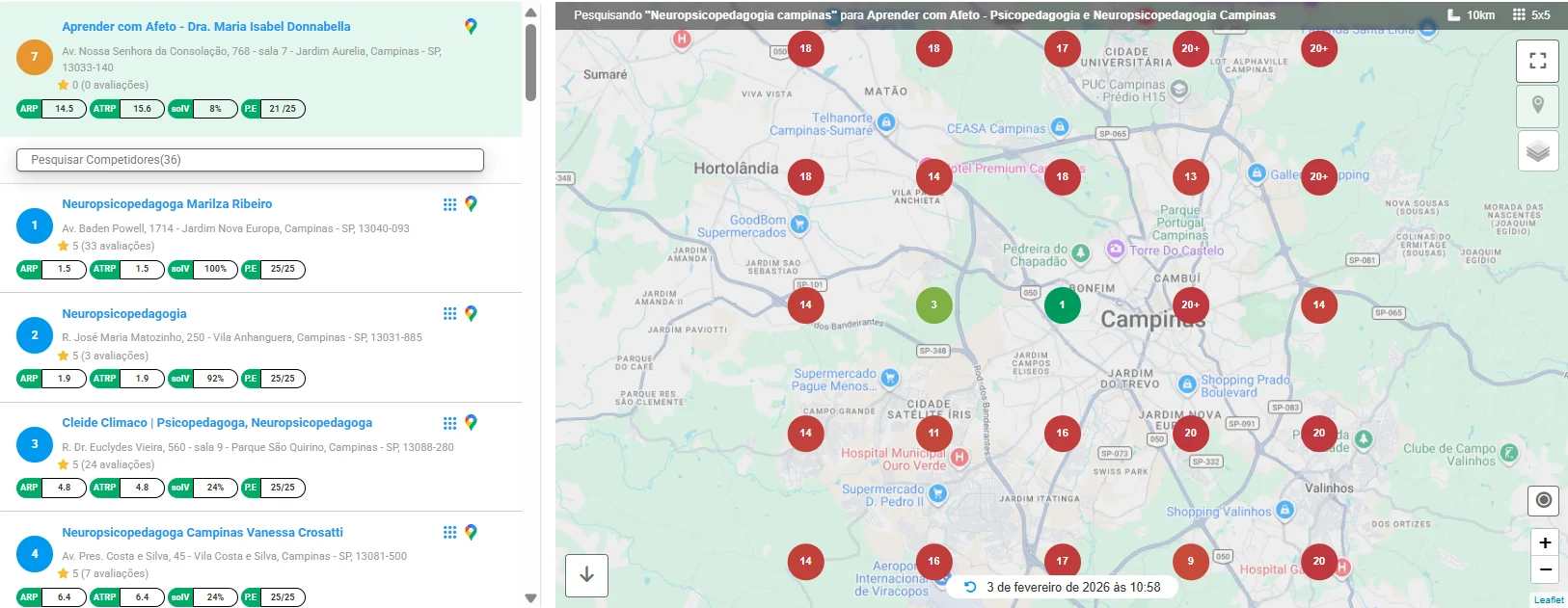The image size is (1568, 608).
Task: Zoom in on the map
Action: (1545, 542)
